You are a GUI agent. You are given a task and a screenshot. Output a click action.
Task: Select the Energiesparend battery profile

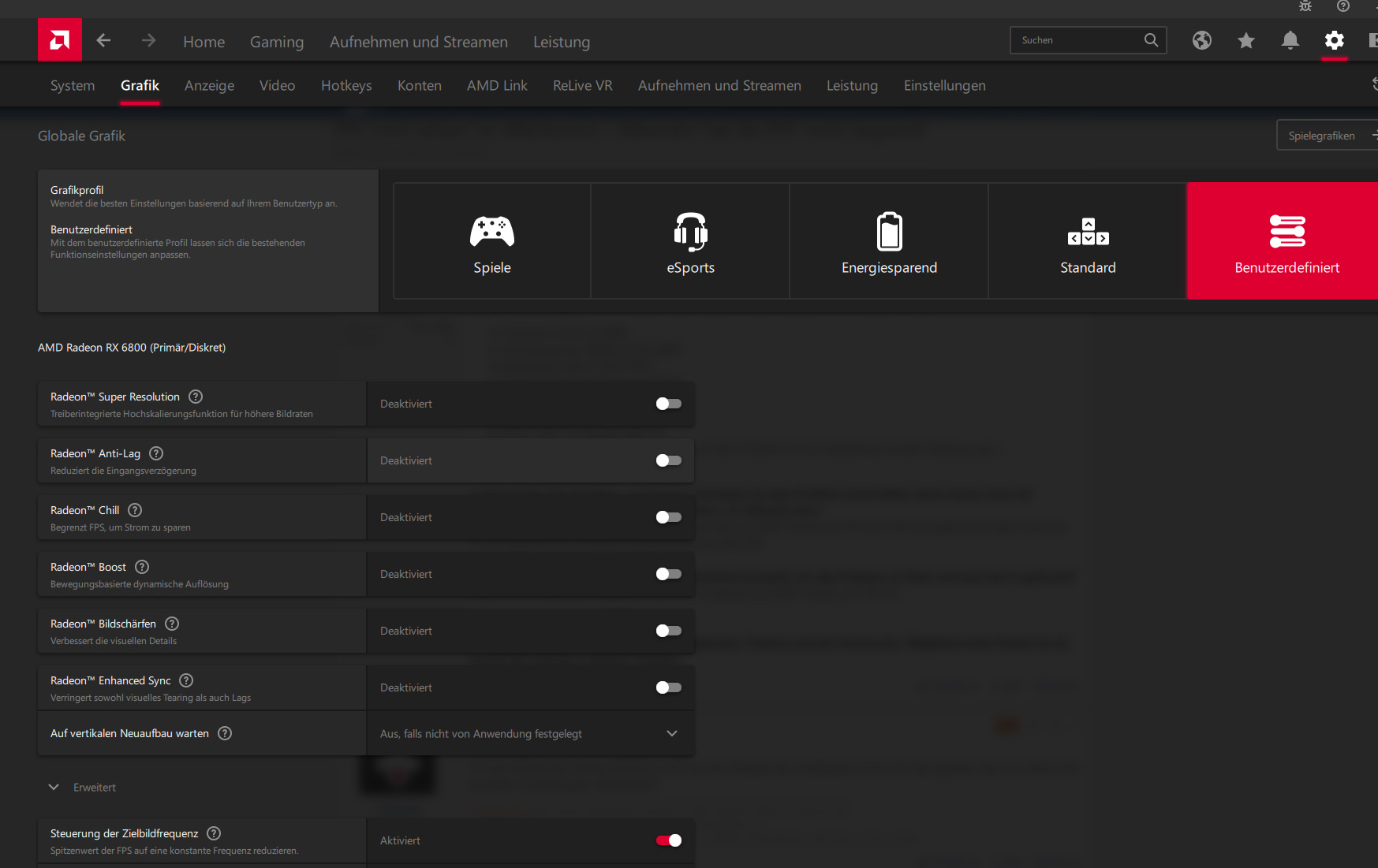[x=890, y=241]
